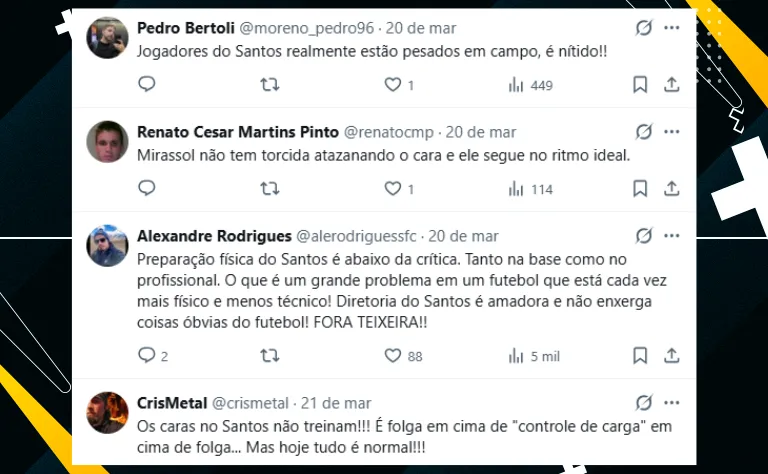Viewport: 768px width, 474px height.
Task: Like Alexandre Rodrigues's tweet
Action: pyautogui.click(x=393, y=355)
